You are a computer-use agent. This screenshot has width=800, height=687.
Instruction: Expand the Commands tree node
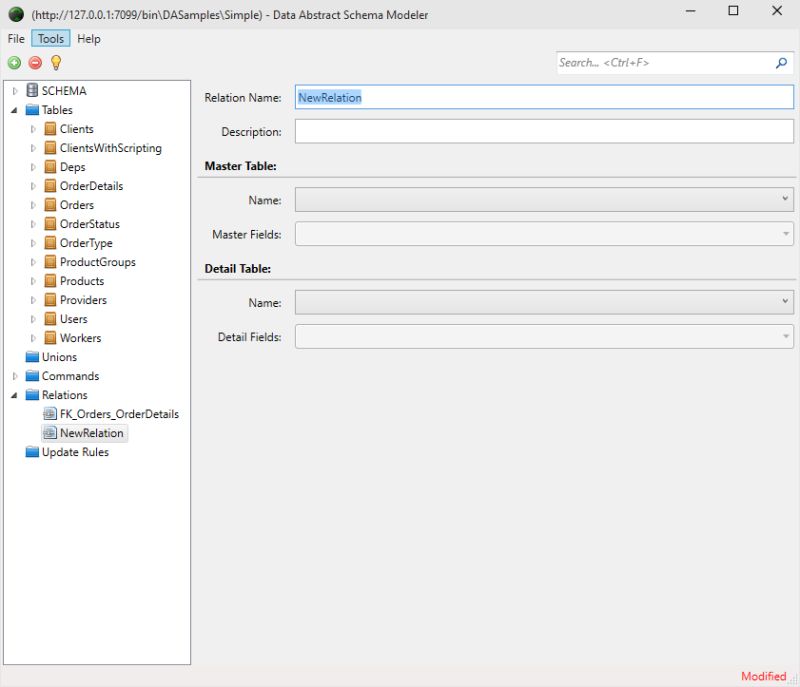[x=15, y=376]
